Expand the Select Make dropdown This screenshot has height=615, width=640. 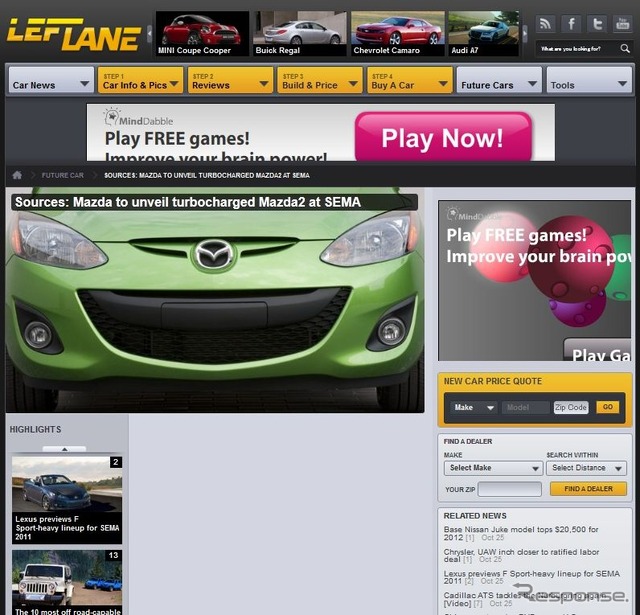click(493, 468)
